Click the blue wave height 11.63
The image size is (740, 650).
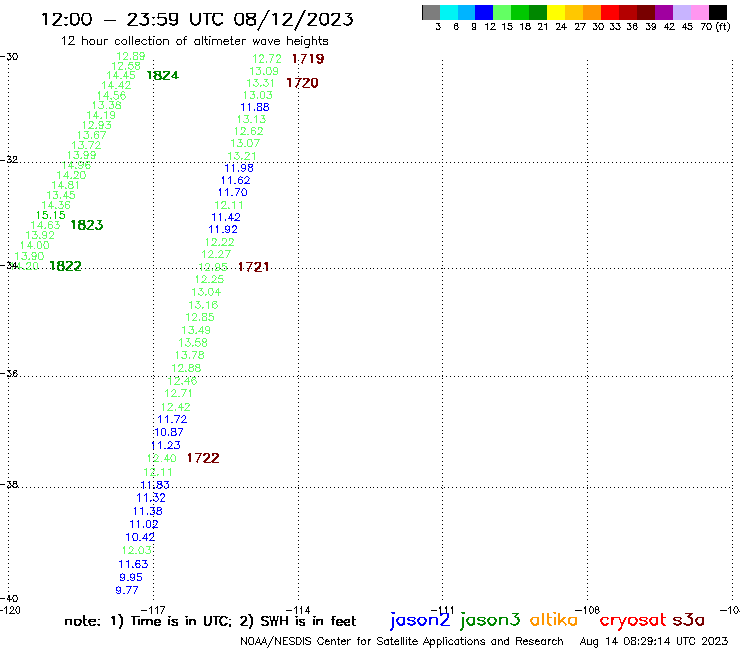(x=133, y=564)
